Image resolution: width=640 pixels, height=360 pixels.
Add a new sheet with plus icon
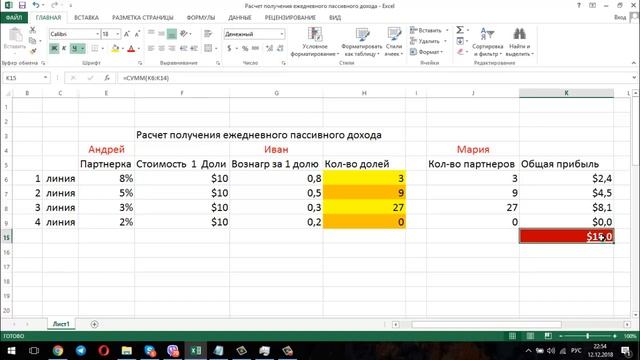(94, 324)
